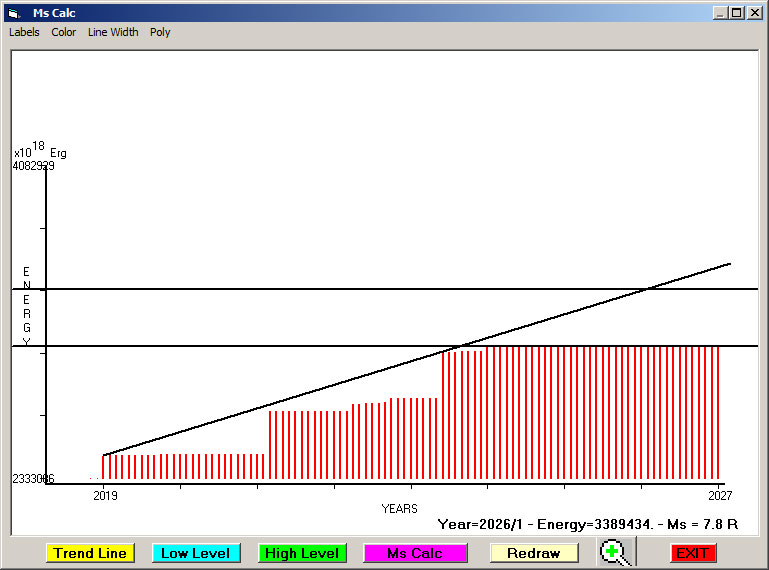Click the Ms Calc title bar app icon

tap(14, 13)
